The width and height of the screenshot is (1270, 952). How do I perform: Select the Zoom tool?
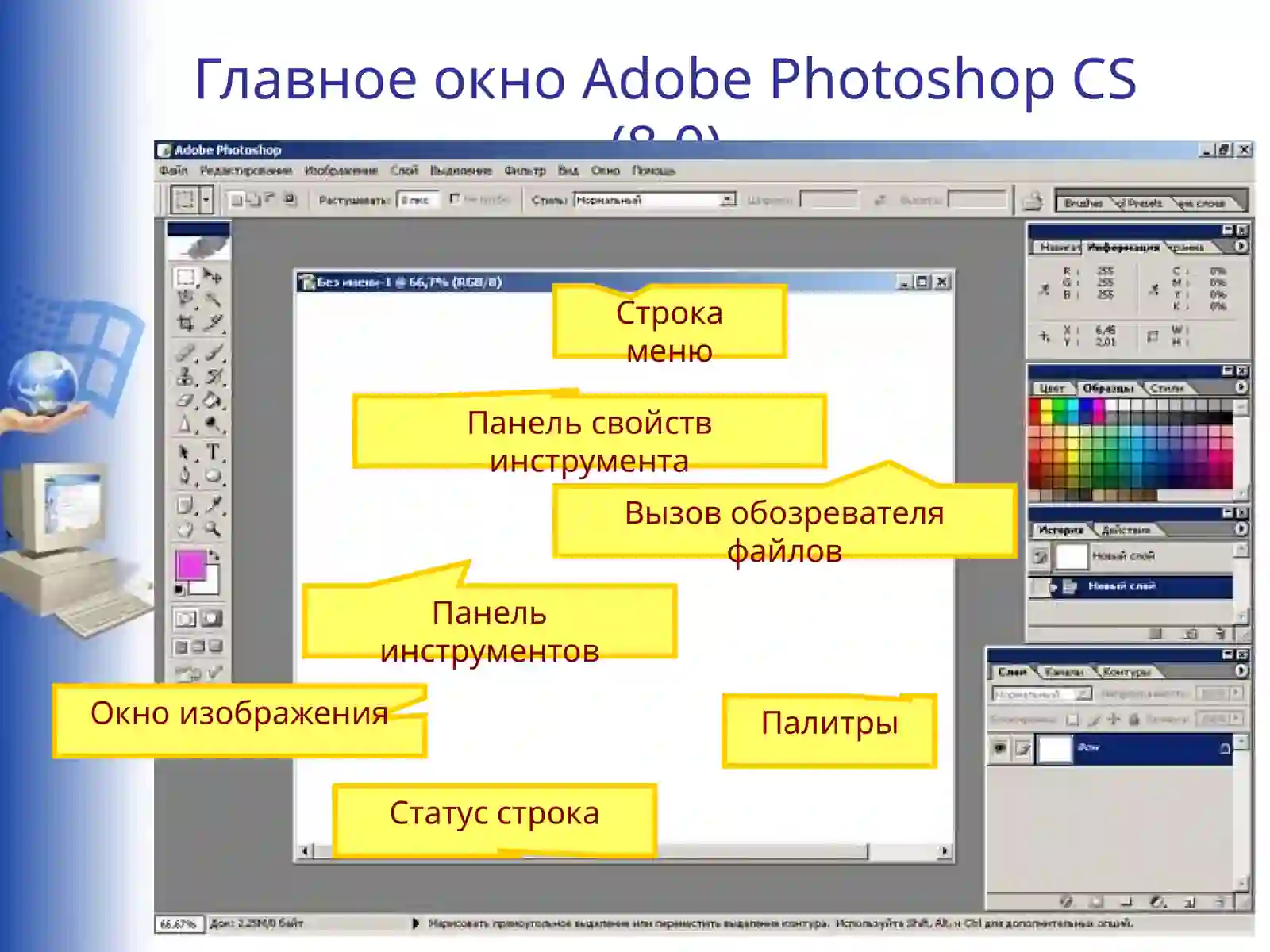pyautogui.click(x=213, y=529)
